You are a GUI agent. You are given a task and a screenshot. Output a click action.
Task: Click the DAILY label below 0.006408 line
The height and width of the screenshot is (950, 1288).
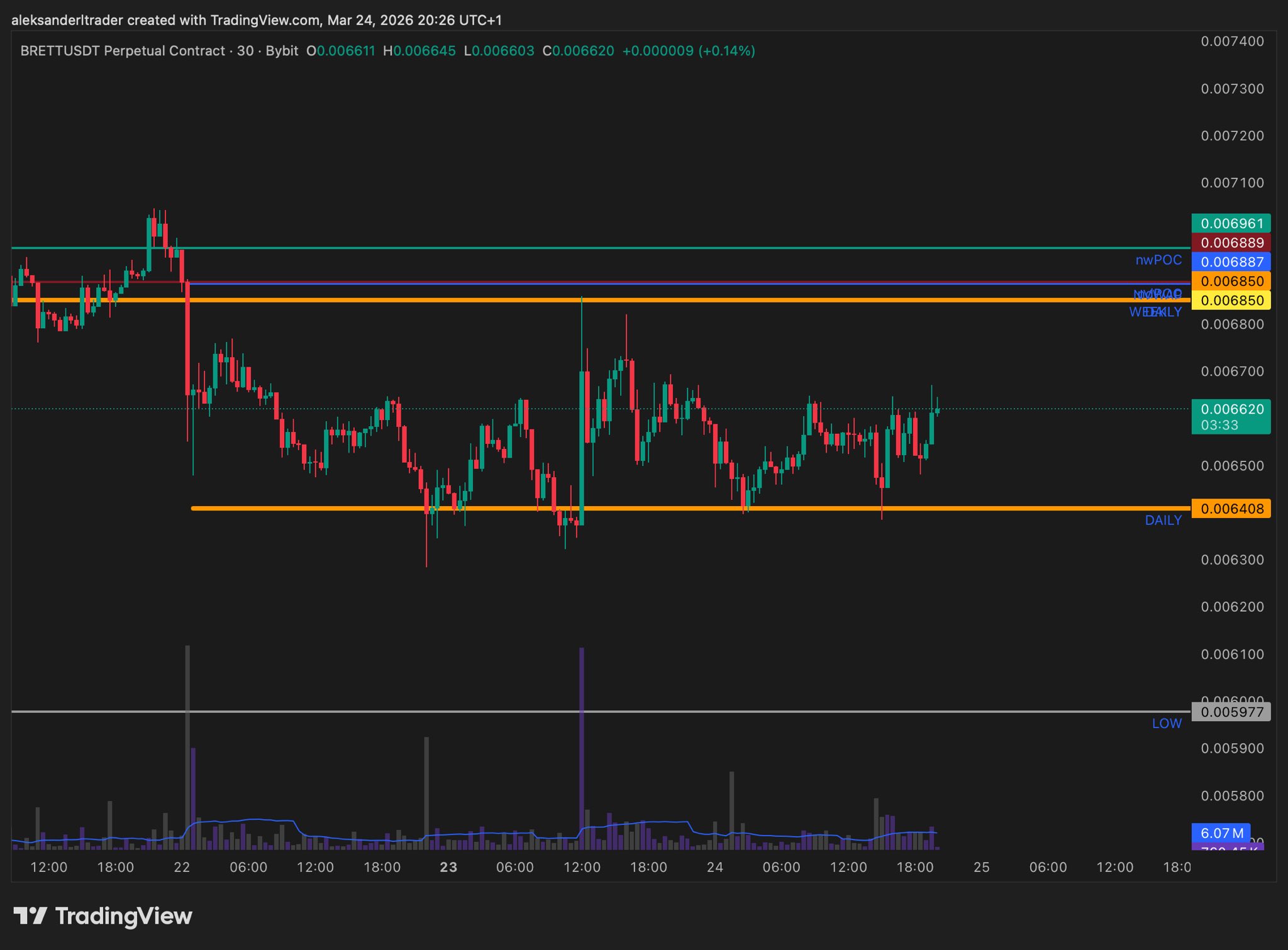(x=1163, y=520)
